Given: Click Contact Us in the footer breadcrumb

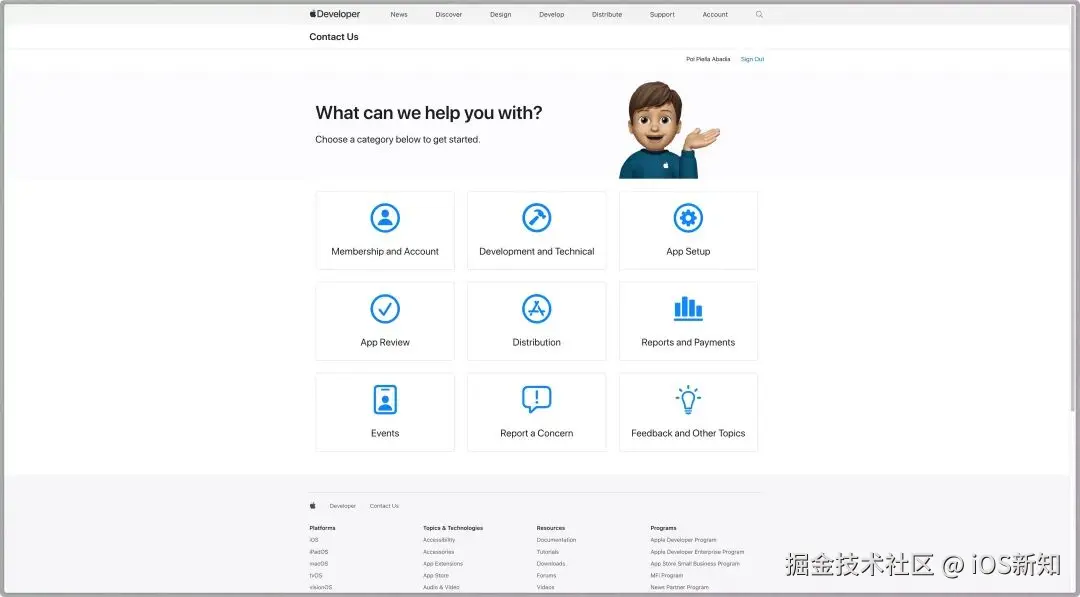Looking at the screenshot, I should [x=384, y=506].
